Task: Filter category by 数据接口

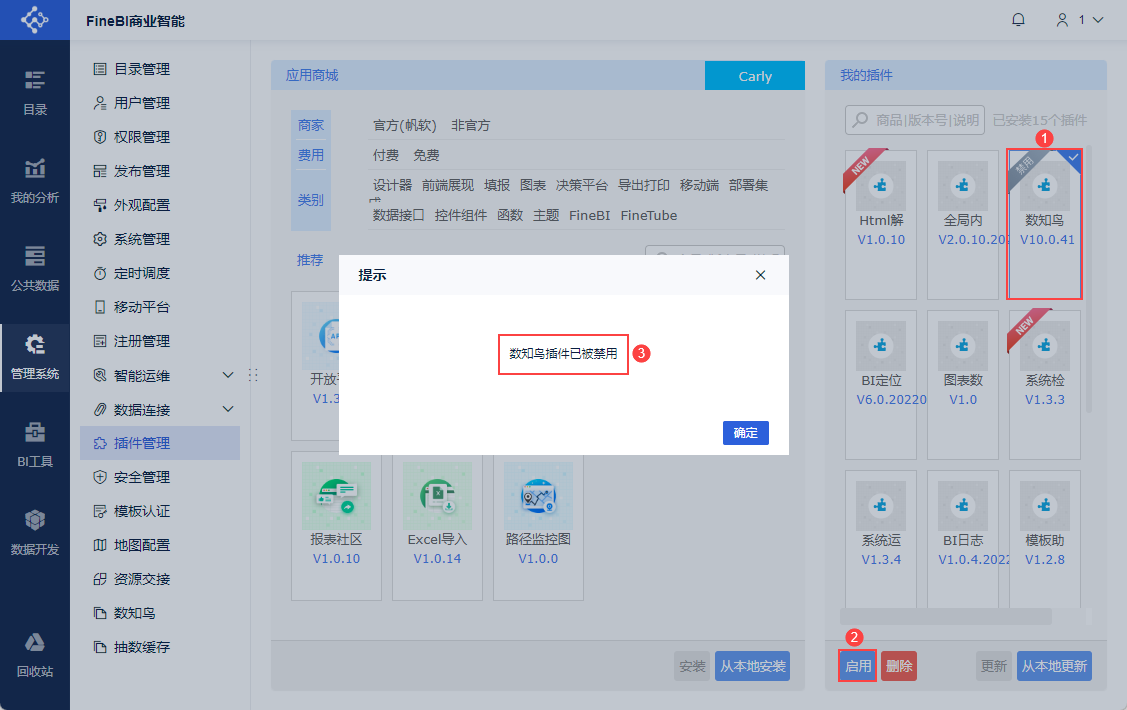Action: point(398,216)
